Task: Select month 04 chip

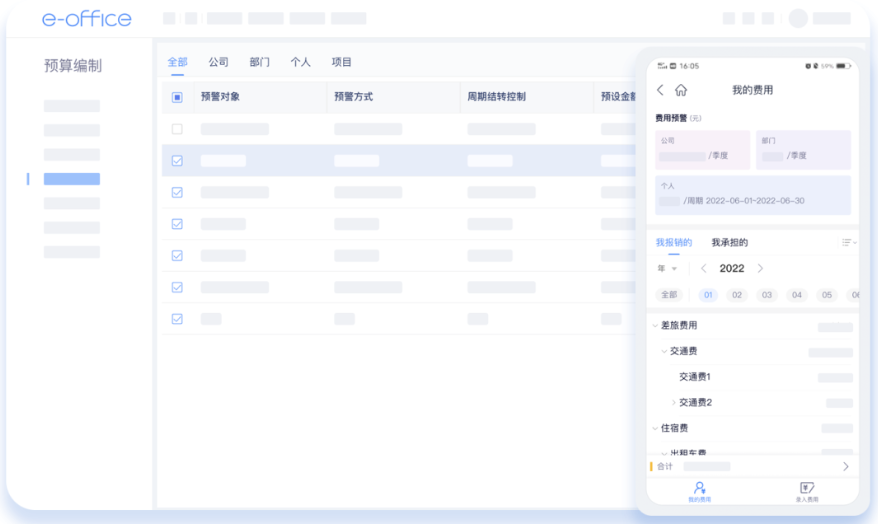Action: [797, 295]
